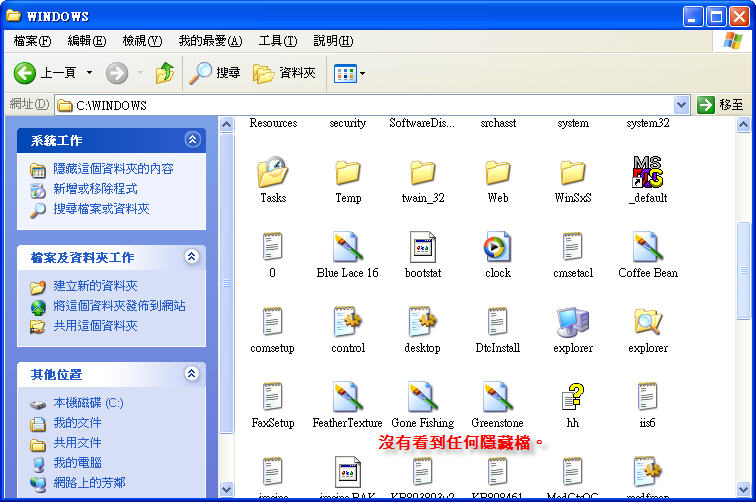Open the Back history dropdown arrow
The width and height of the screenshot is (756, 502).
(90, 73)
